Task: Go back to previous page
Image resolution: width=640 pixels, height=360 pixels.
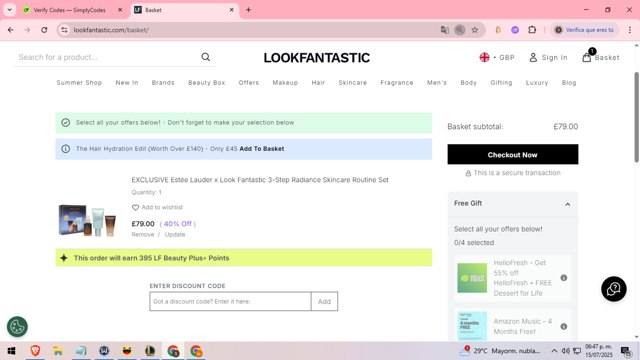Action: [x=11, y=30]
